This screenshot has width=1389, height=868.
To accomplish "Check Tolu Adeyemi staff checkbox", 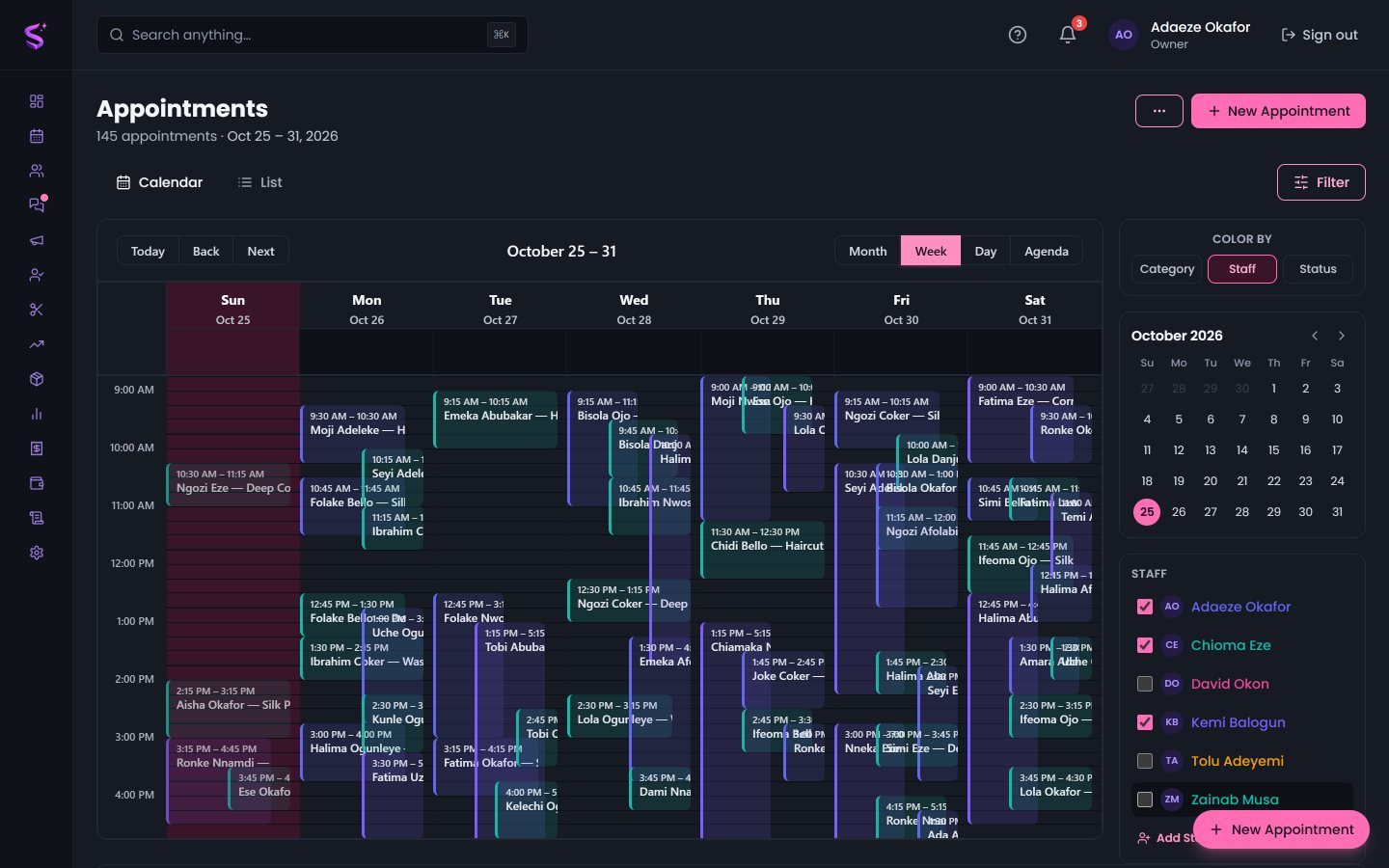I will [x=1145, y=761].
